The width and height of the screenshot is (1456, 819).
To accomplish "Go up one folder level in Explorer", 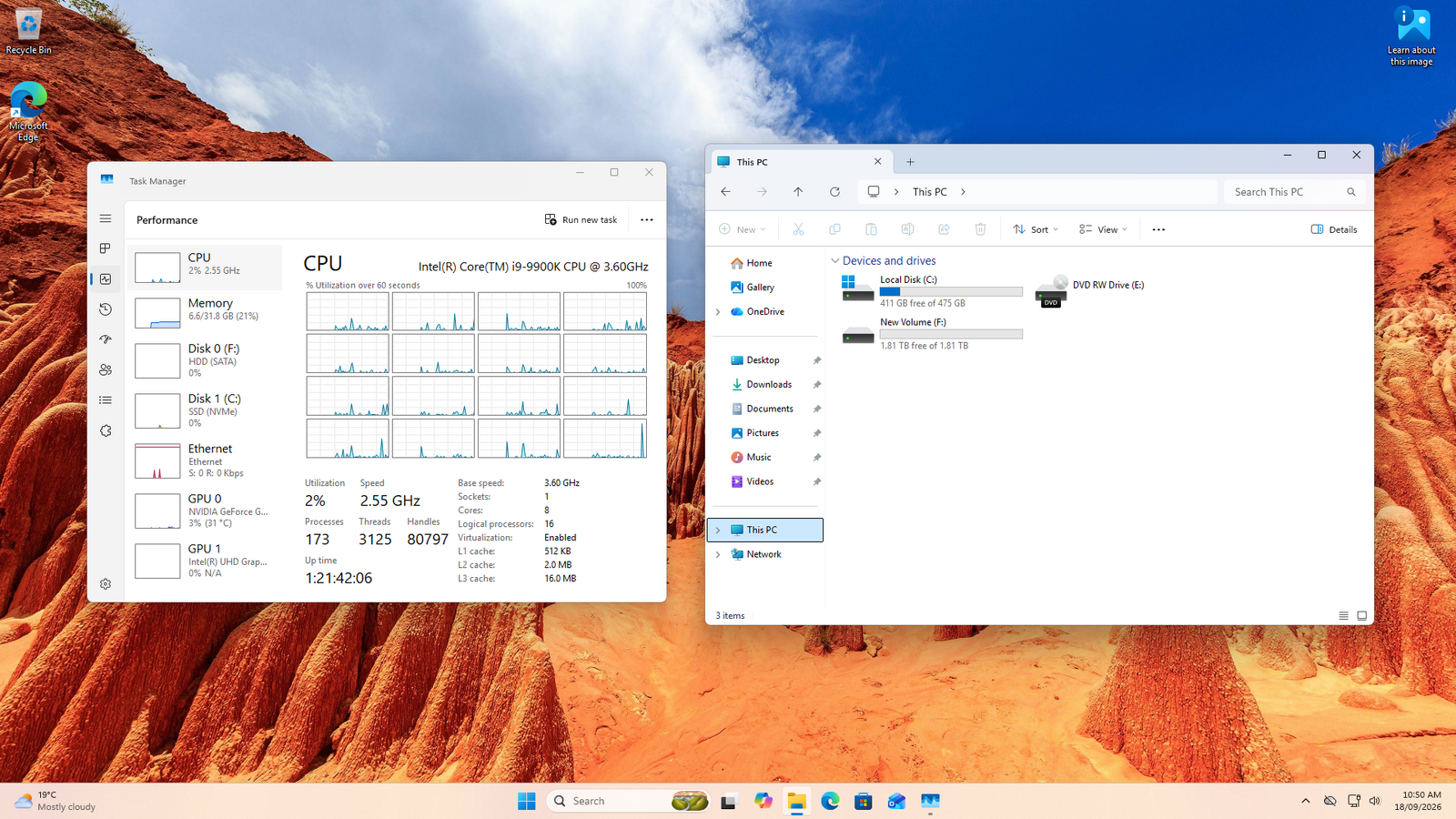I will tap(798, 192).
